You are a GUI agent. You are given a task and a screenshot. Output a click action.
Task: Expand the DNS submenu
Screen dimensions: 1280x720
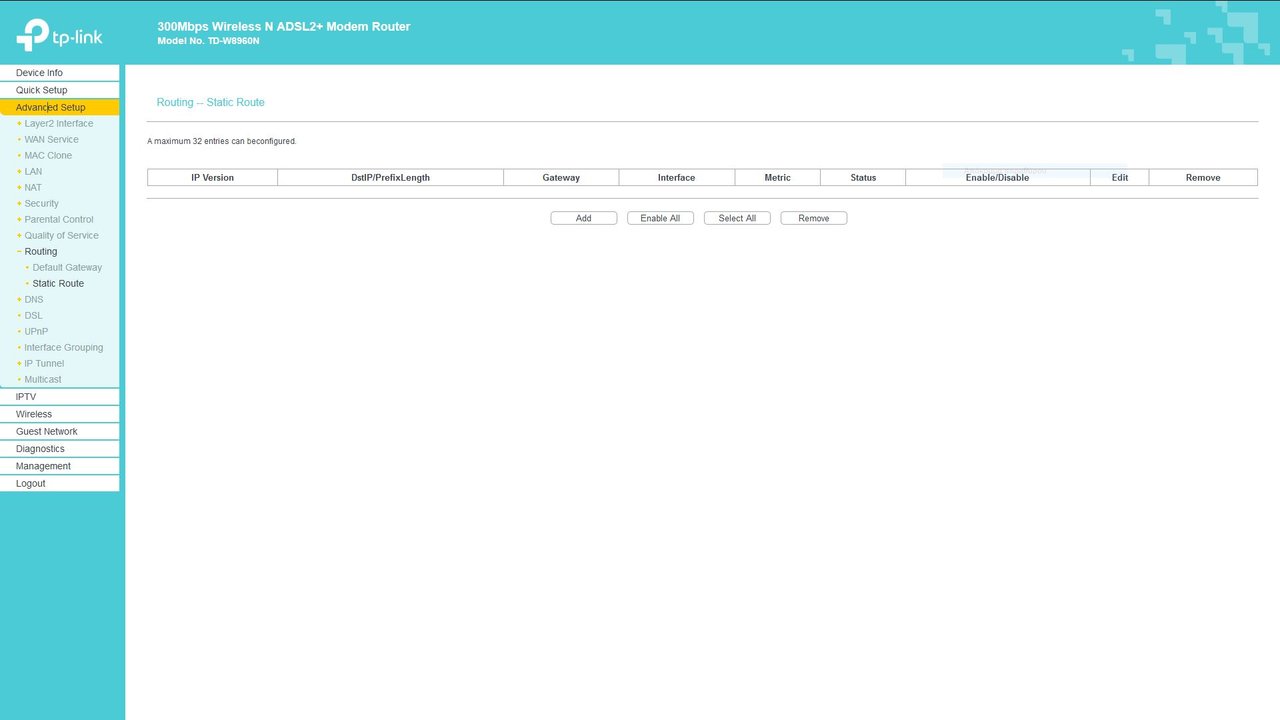(34, 300)
